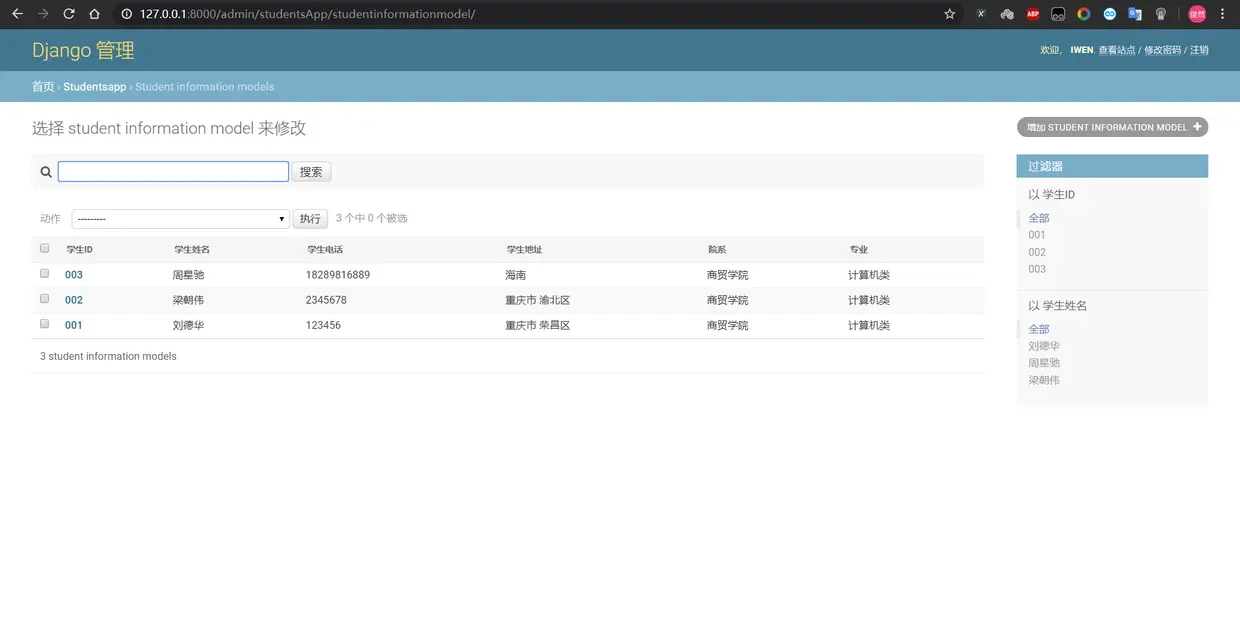The width and height of the screenshot is (1240, 637).
Task: Click the site info icon in address bar
Action: click(126, 14)
